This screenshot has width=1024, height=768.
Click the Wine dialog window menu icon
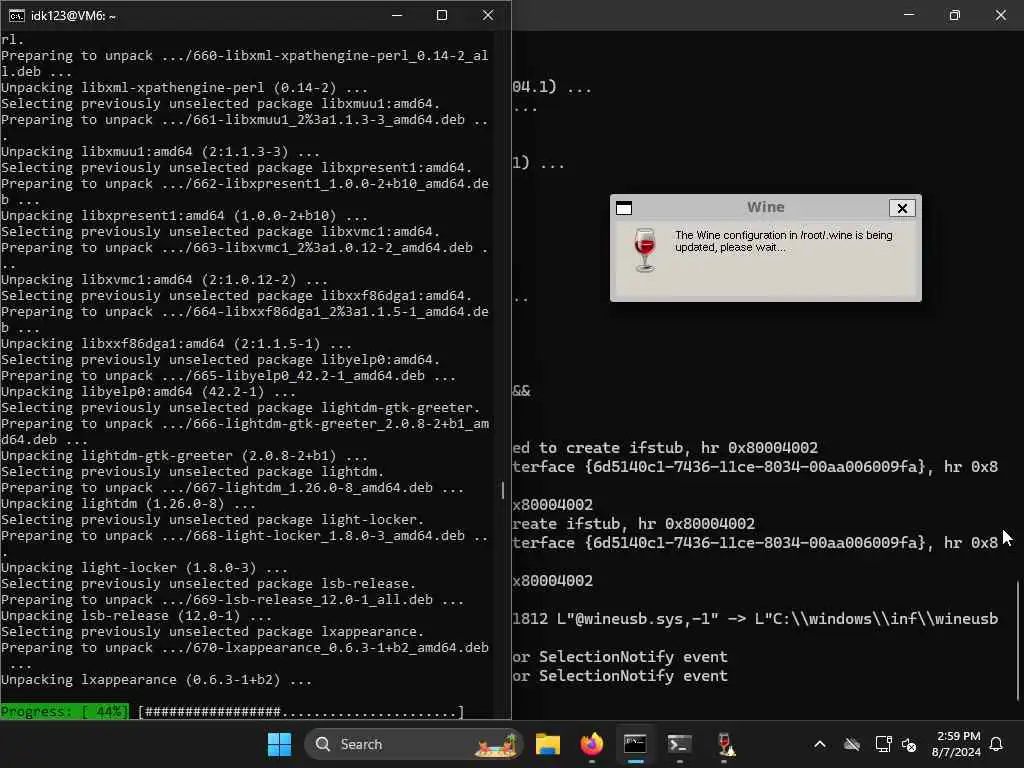pos(624,208)
